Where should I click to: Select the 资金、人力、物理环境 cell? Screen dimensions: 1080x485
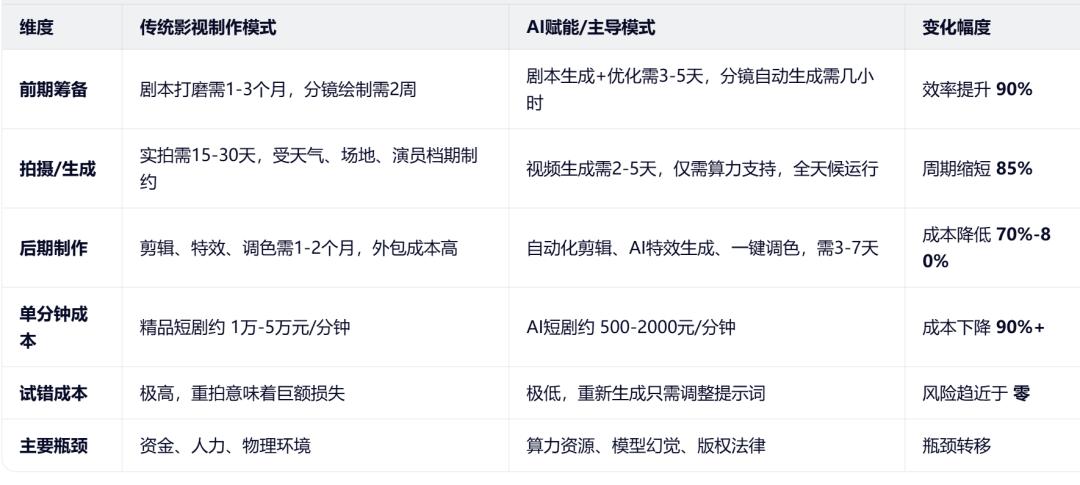(x=225, y=445)
